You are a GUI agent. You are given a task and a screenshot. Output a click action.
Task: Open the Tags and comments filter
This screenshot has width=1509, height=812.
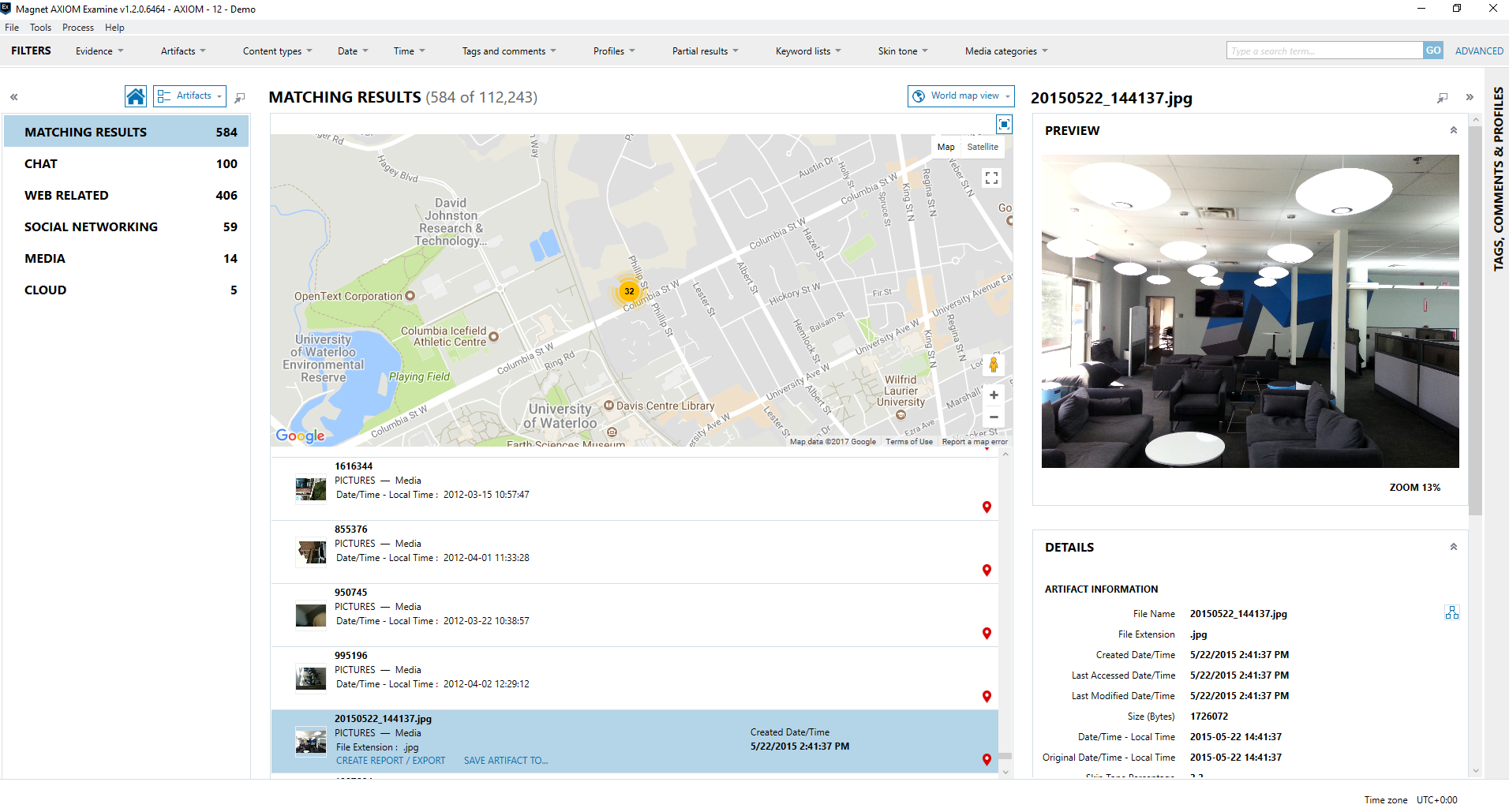tap(509, 51)
